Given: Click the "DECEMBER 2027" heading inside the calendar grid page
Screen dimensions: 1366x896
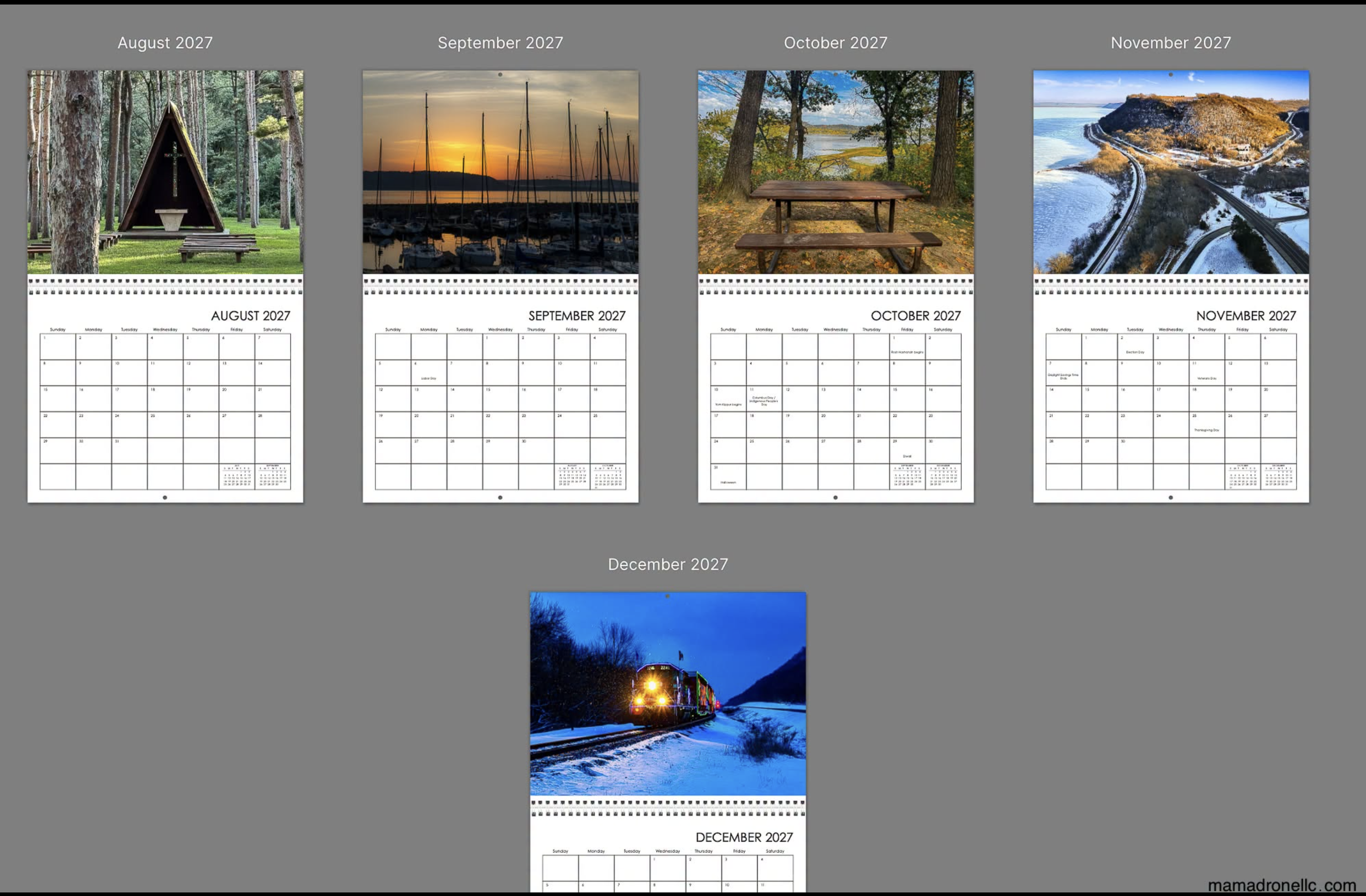Looking at the screenshot, I should click(744, 838).
